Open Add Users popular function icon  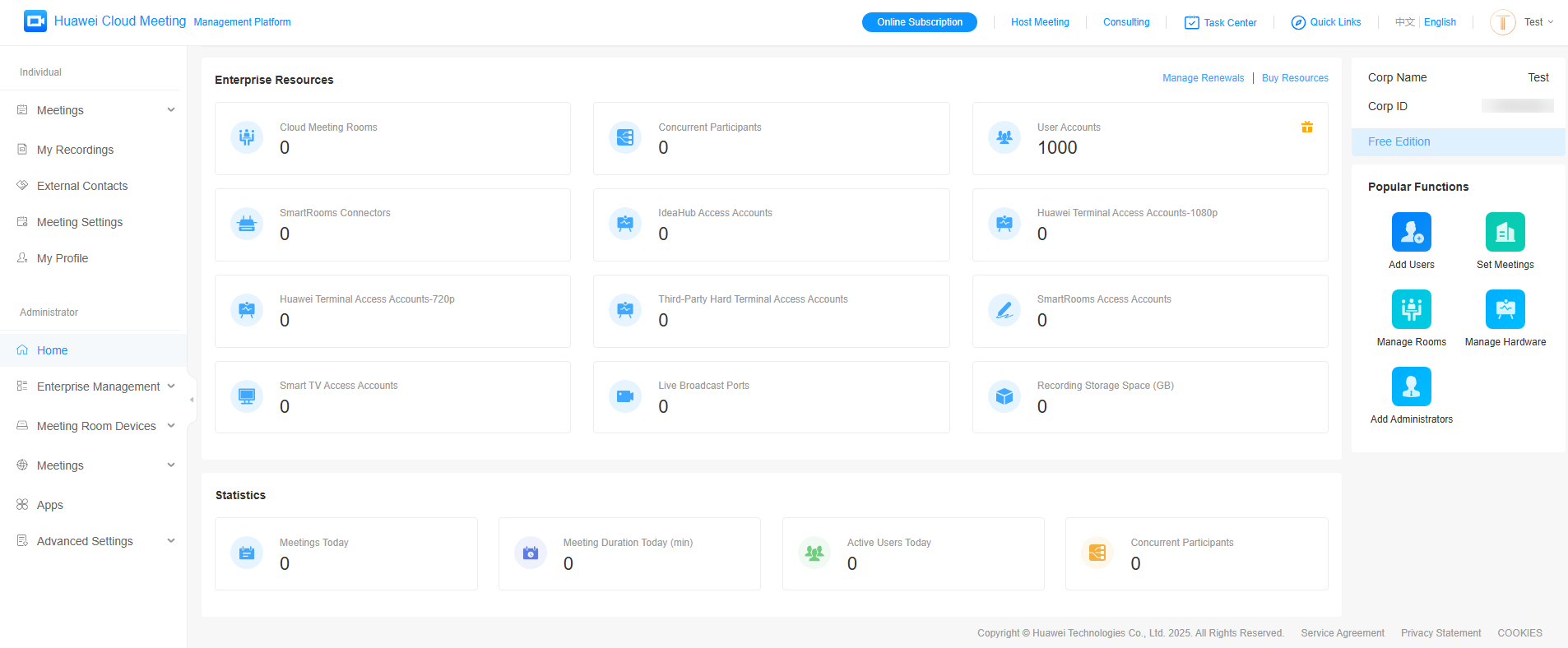1412,232
